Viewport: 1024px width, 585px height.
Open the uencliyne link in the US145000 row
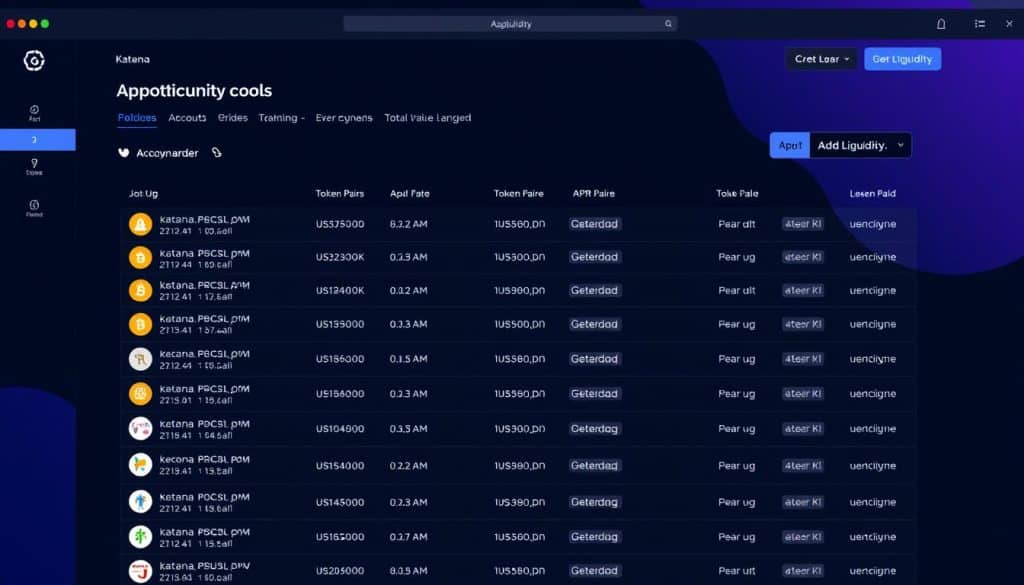[872, 502]
